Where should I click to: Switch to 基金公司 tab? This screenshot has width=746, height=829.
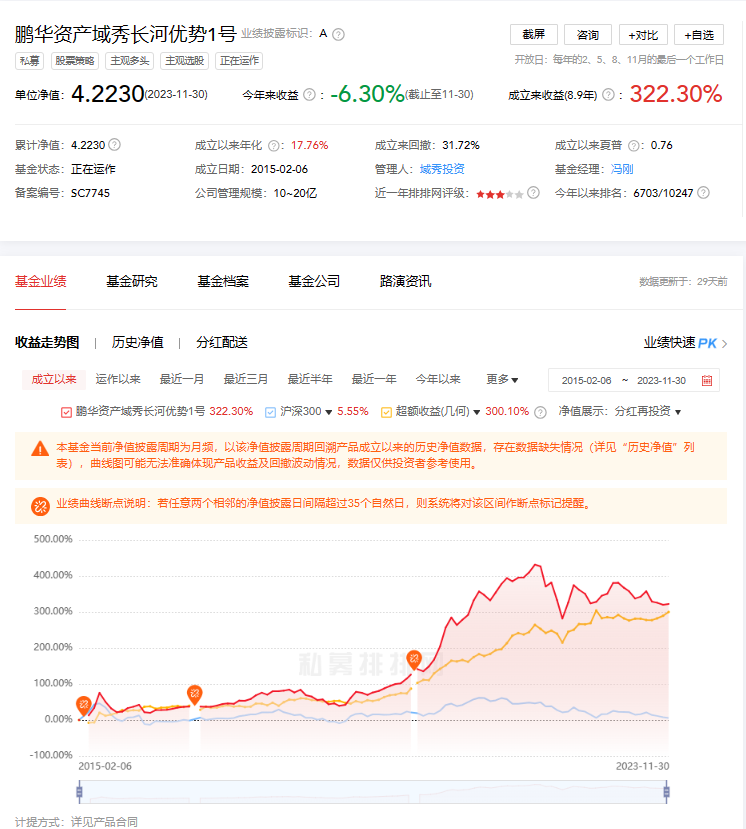314,281
